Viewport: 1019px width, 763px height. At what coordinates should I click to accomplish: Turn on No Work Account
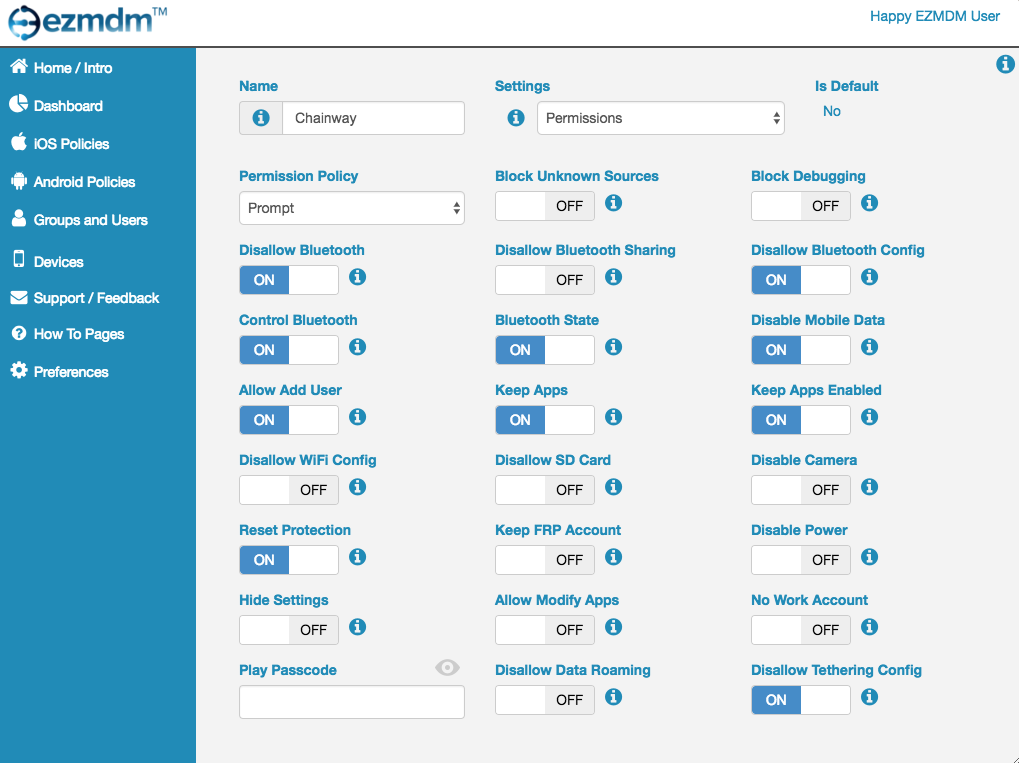tap(801, 630)
